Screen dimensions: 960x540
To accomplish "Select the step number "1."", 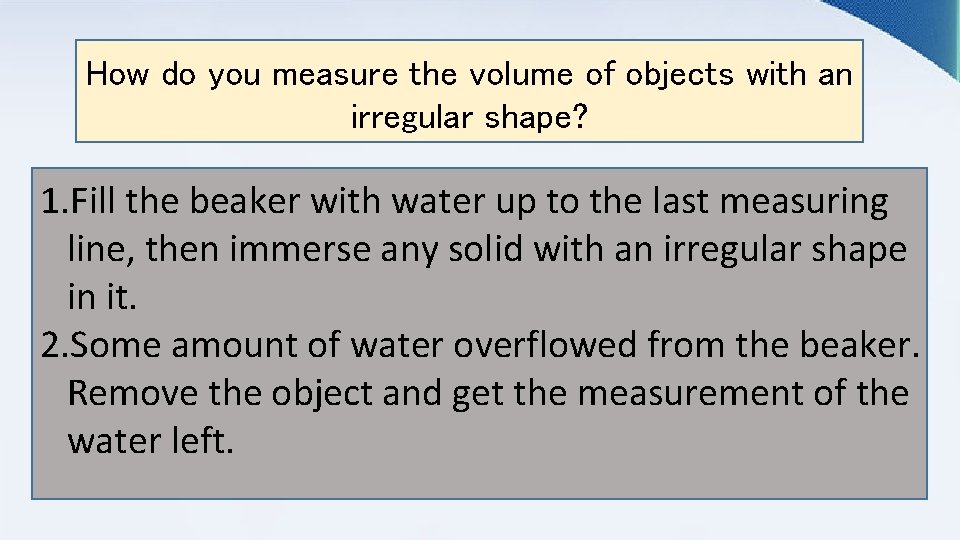I will point(55,201).
